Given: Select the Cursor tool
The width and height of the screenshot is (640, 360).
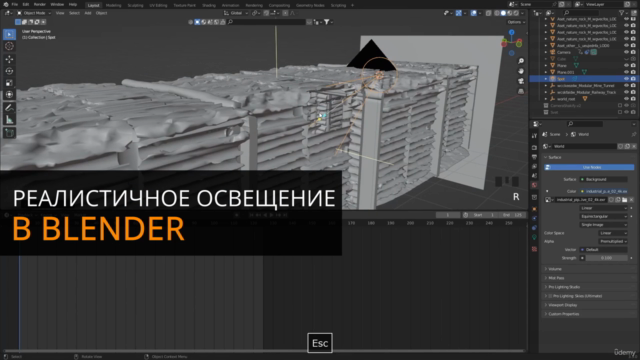Looking at the screenshot, I should 9,46.
